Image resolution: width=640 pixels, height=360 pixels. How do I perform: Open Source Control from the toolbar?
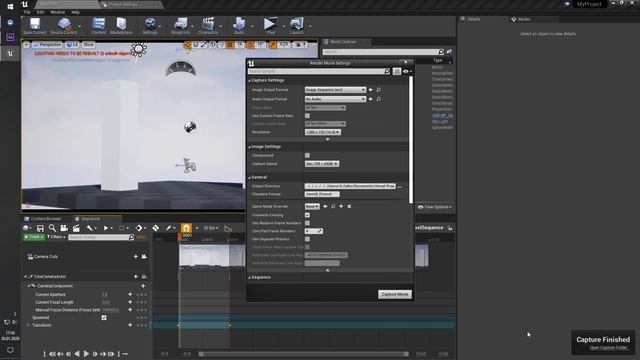pos(64,26)
